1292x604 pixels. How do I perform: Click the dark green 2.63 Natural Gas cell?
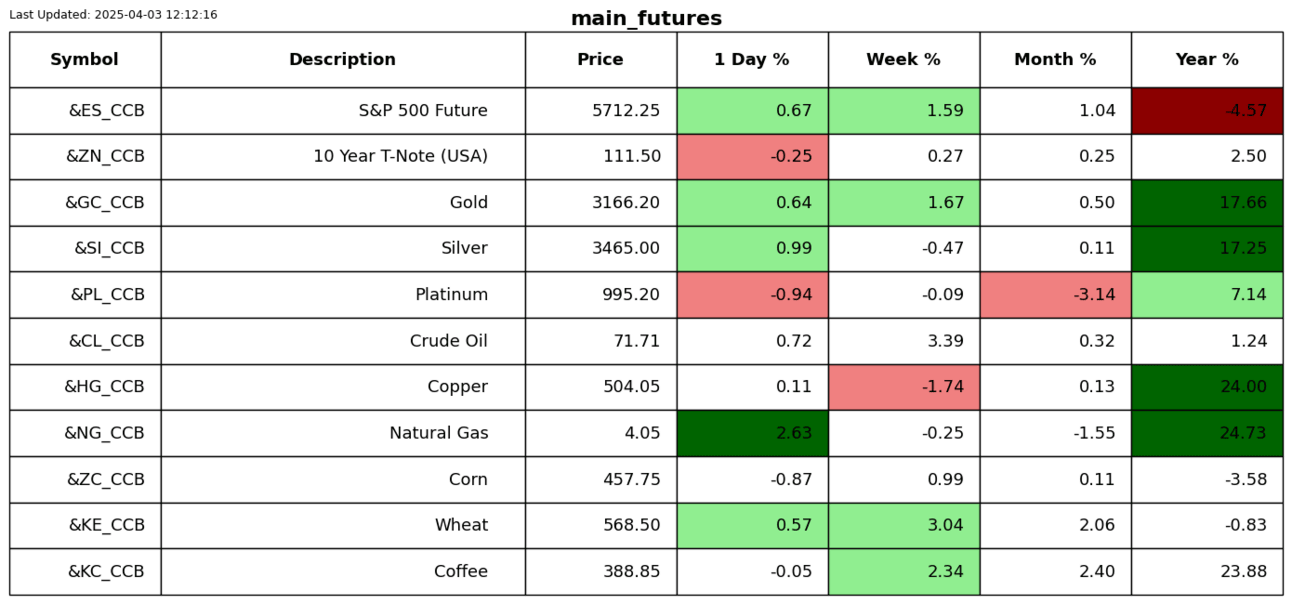coord(752,433)
